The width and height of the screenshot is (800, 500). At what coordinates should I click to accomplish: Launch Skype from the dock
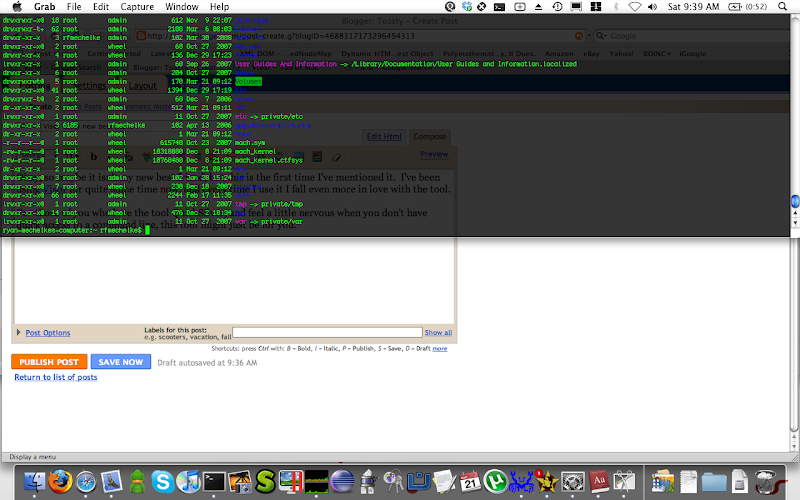tap(162, 483)
